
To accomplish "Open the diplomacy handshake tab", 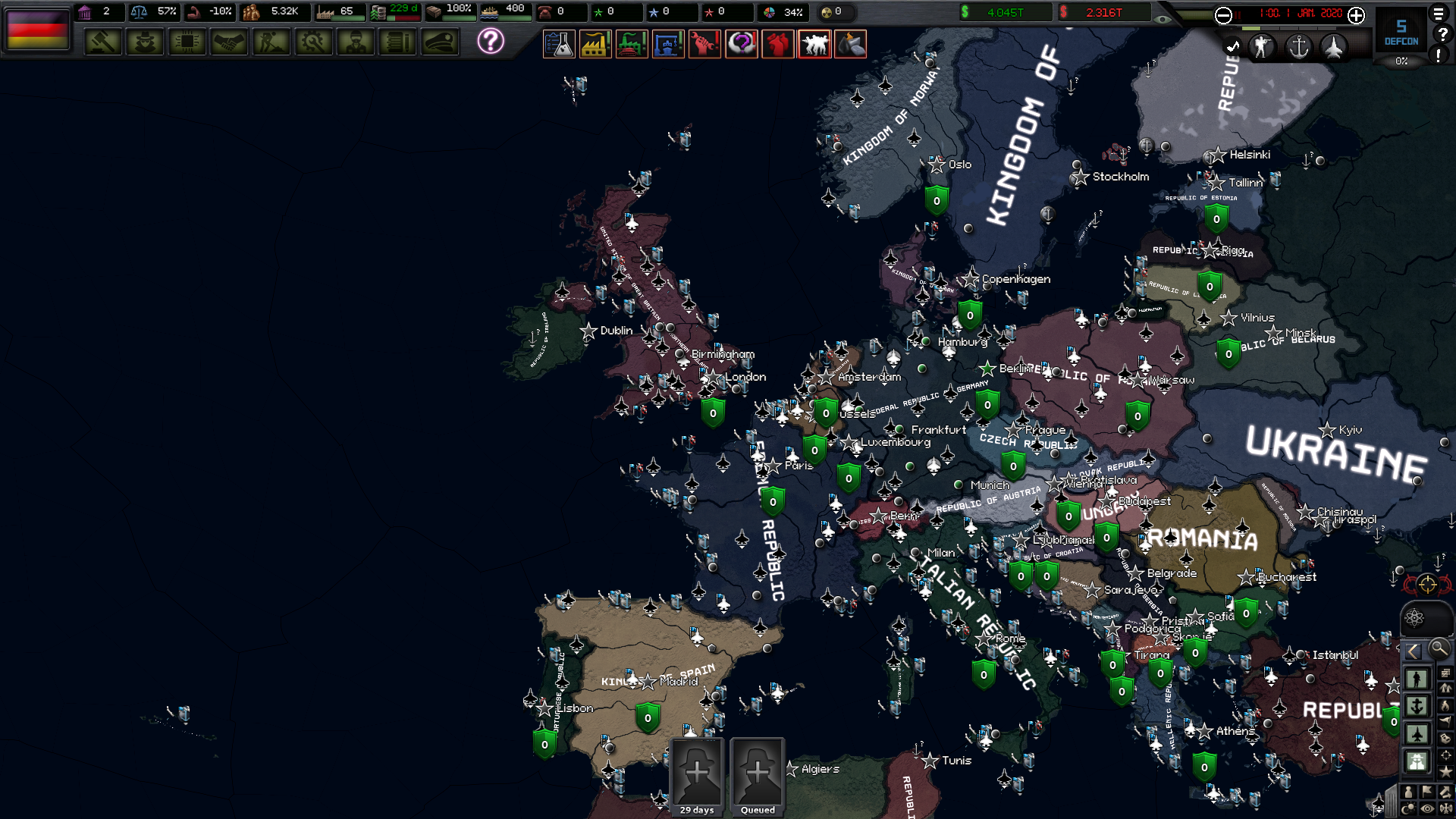I will coord(229,42).
